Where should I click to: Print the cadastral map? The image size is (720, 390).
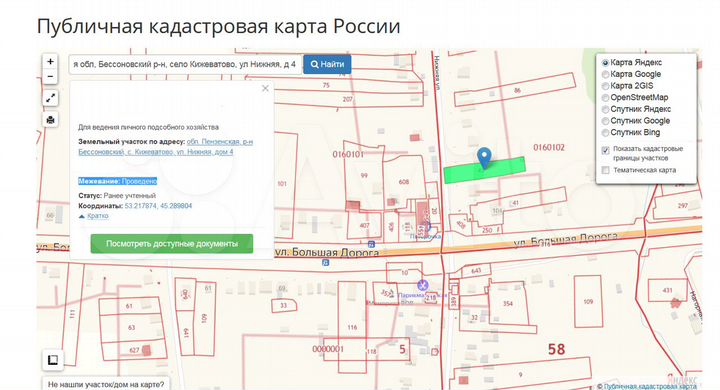tap(50, 120)
